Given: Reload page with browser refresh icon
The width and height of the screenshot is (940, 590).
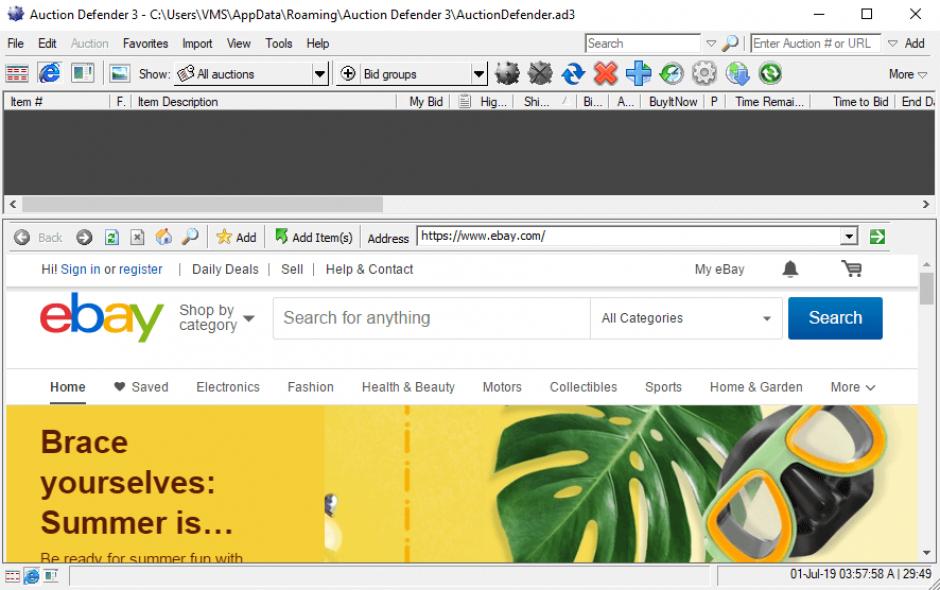Looking at the screenshot, I should click(112, 237).
